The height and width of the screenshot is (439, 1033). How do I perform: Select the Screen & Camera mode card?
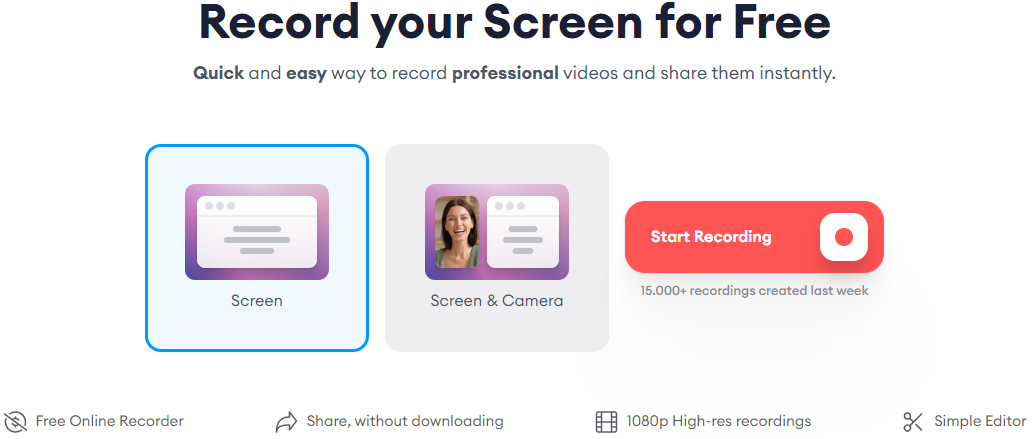click(x=497, y=248)
